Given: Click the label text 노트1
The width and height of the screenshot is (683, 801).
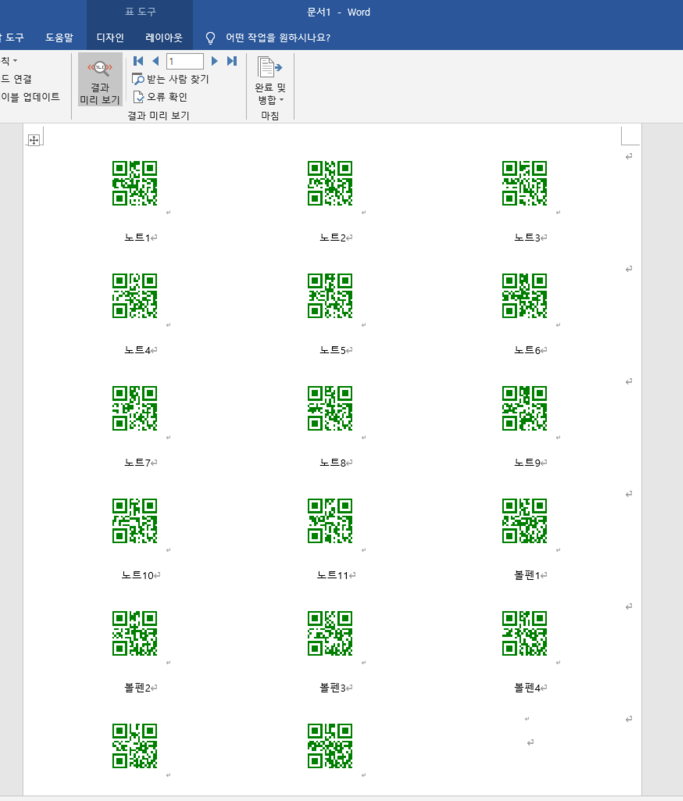Looking at the screenshot, I should coord(137,238).
